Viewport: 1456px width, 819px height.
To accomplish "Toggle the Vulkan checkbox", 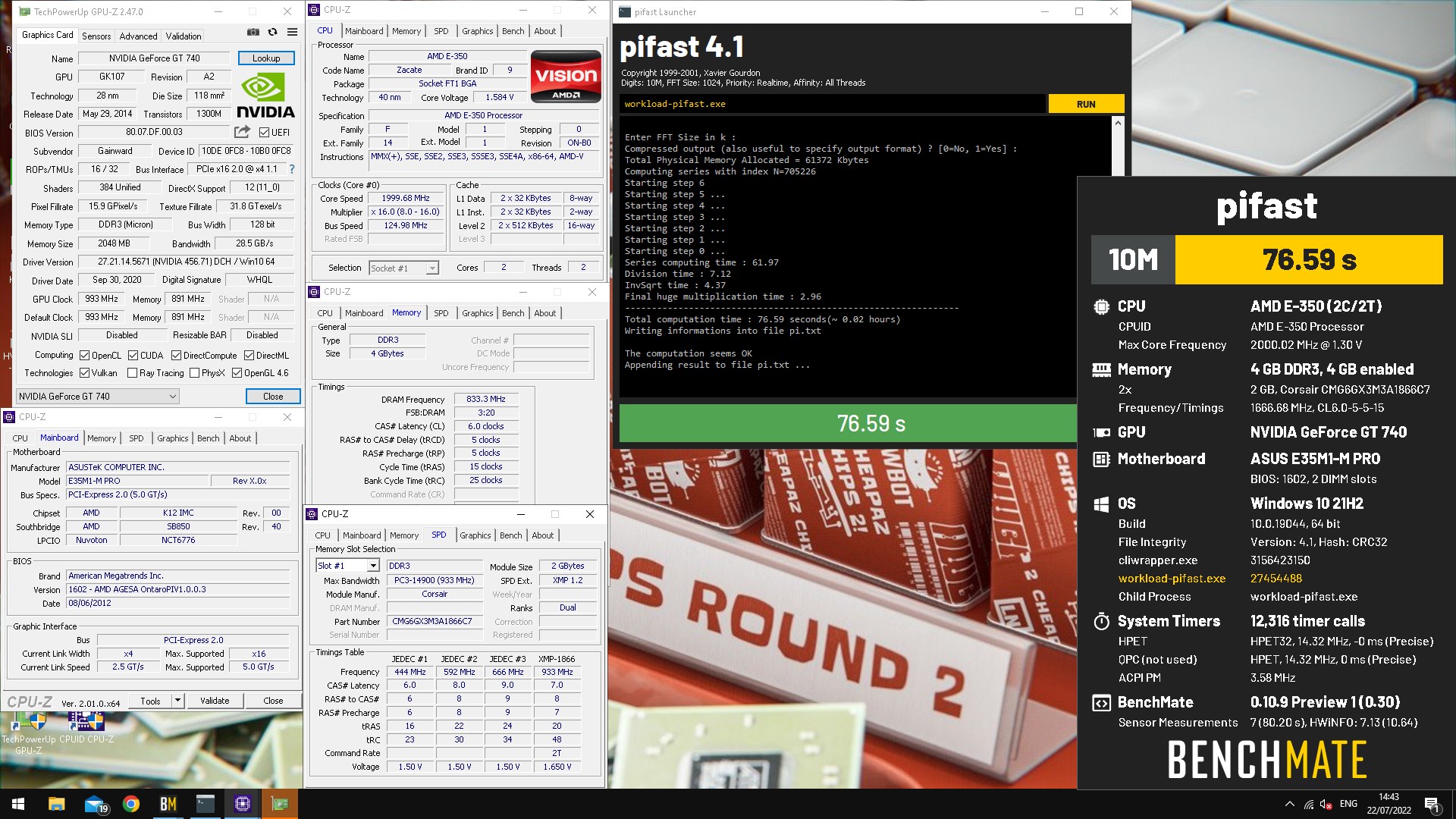I will pyautogui.click(x=85, y=373).
